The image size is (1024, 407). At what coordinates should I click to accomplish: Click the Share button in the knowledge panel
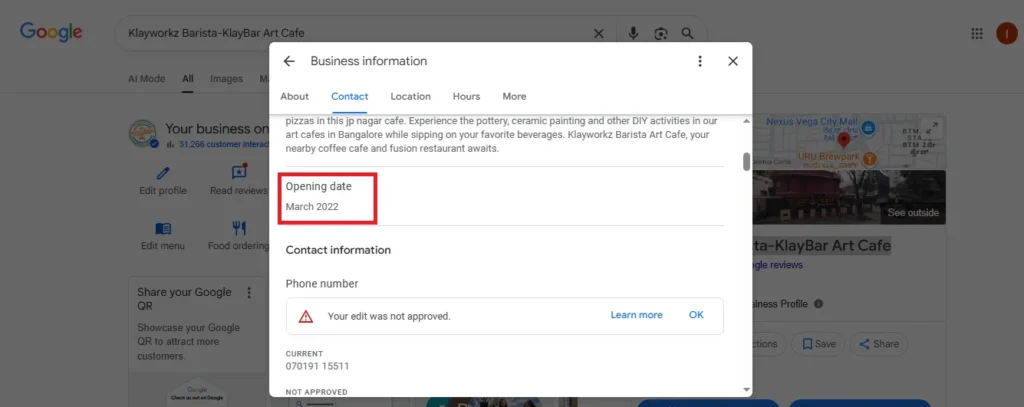point(878,344)
